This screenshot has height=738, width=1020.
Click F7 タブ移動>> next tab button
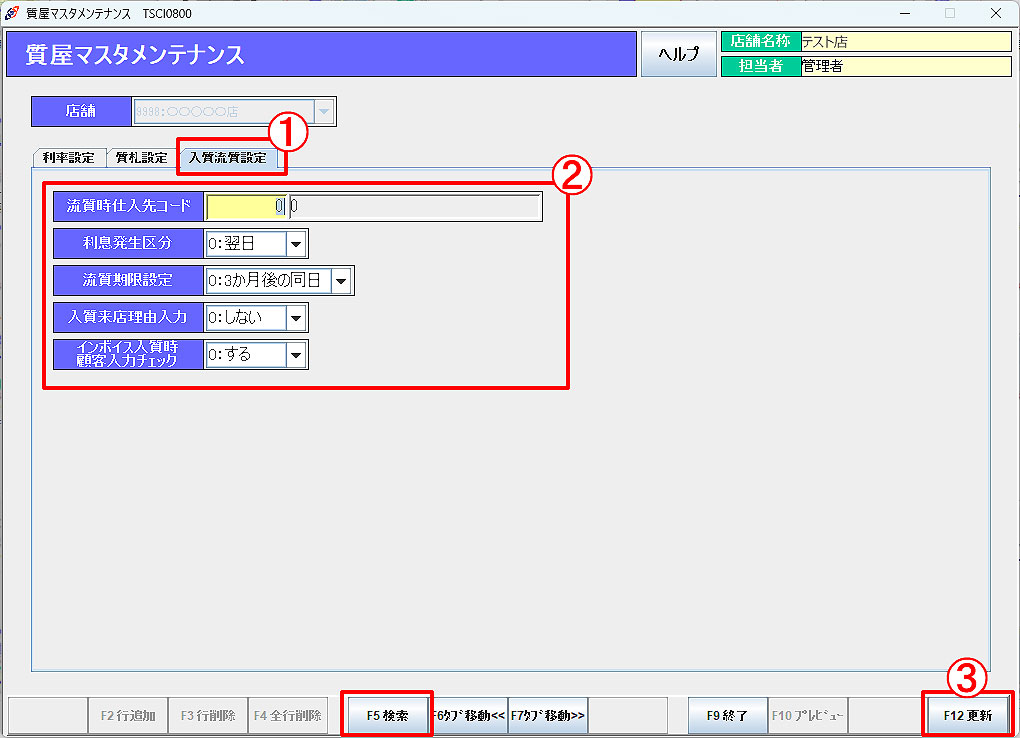coord(548,715)
